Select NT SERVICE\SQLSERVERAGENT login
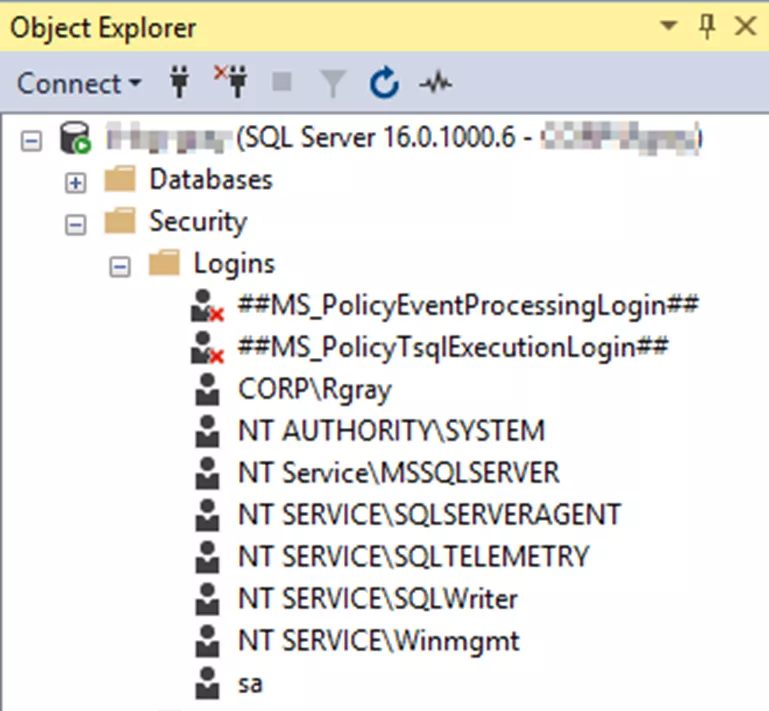 [430, 515]
